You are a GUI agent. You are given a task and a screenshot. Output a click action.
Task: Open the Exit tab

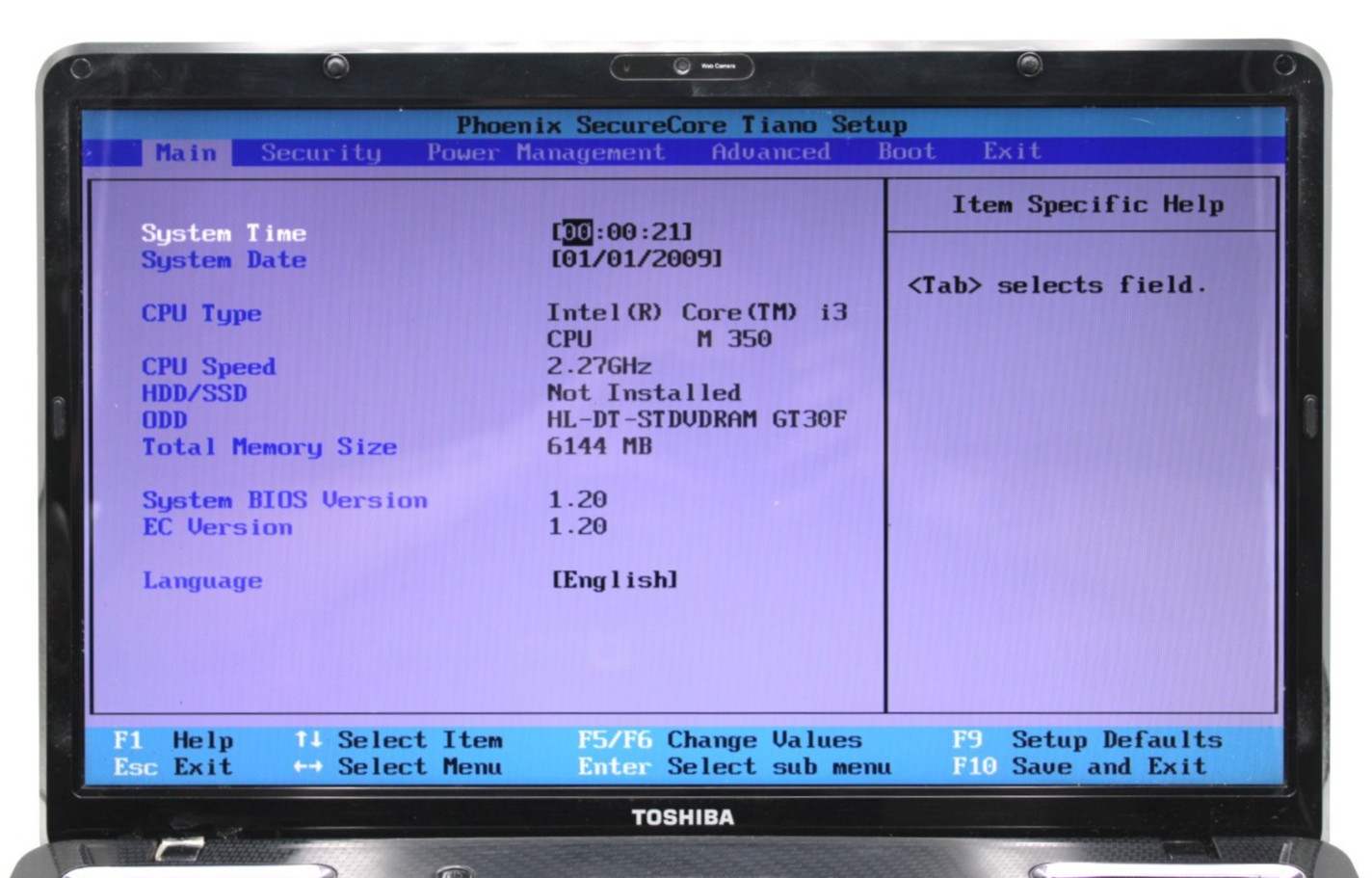coord(1012,151)
